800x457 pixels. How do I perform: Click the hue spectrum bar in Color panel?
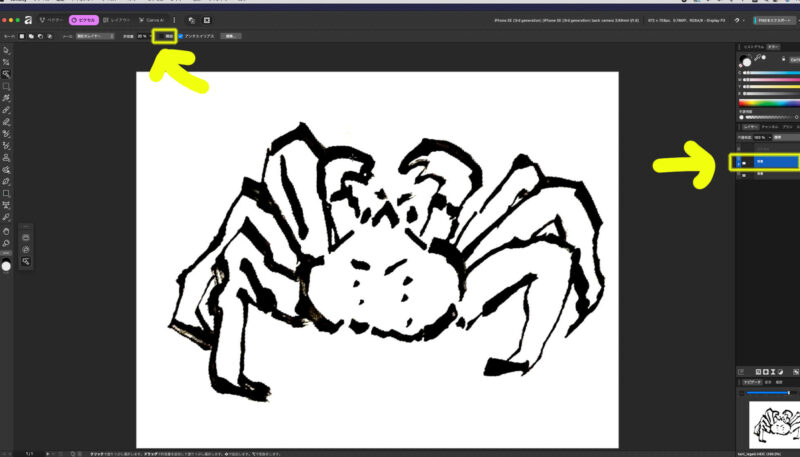click(x=767, y=102)
